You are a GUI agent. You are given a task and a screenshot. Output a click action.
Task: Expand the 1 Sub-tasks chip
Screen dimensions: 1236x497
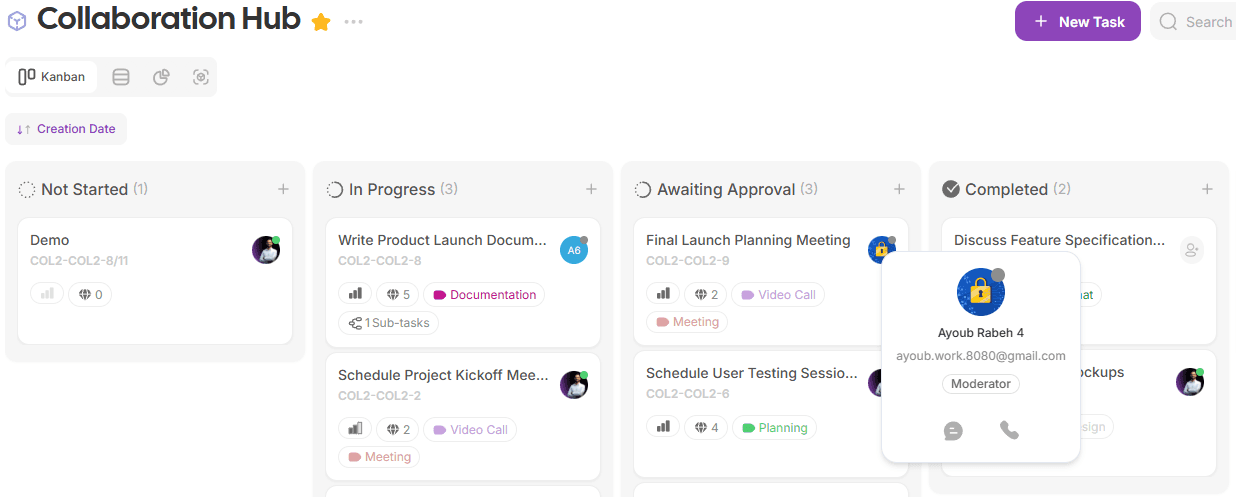pyautogui.click(x=389, y=323)
